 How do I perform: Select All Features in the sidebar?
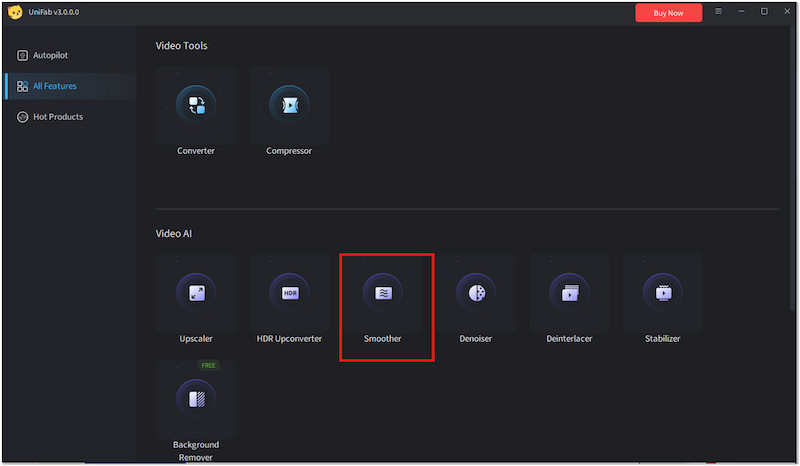[x=70, y=86]
